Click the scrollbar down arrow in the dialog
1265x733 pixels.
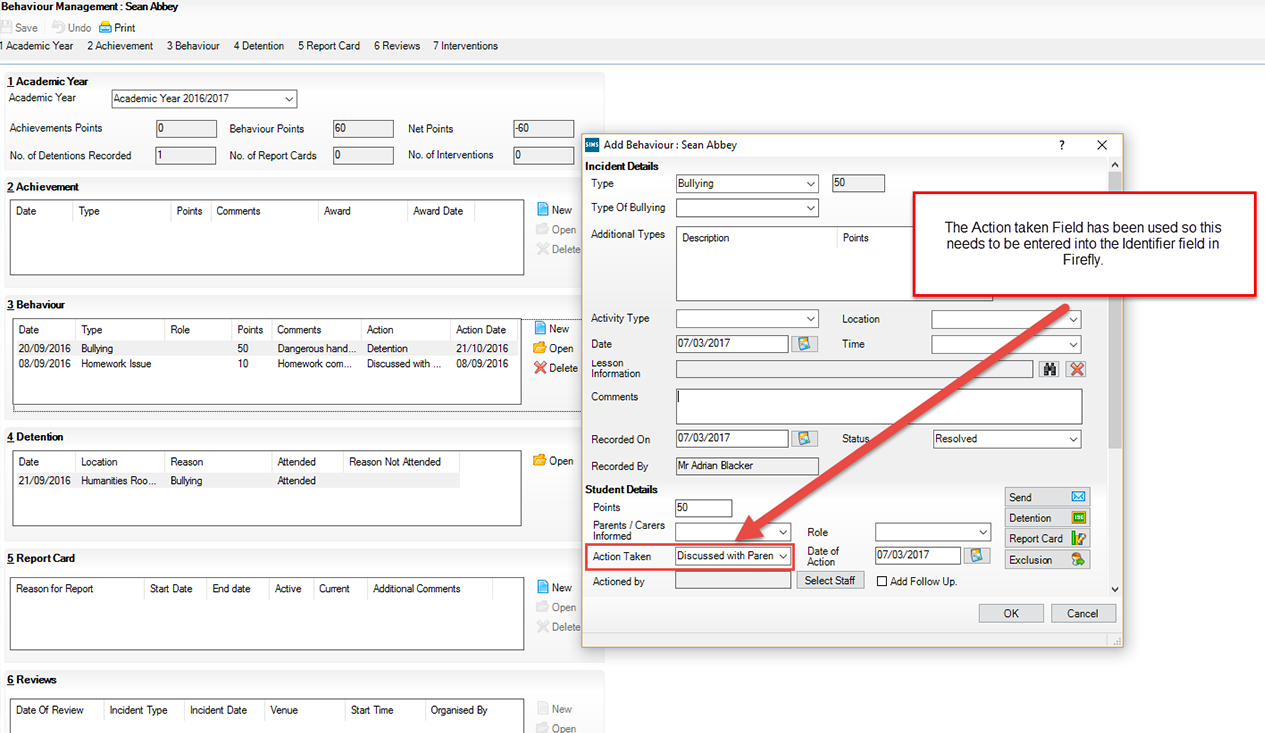point(1115,590)
